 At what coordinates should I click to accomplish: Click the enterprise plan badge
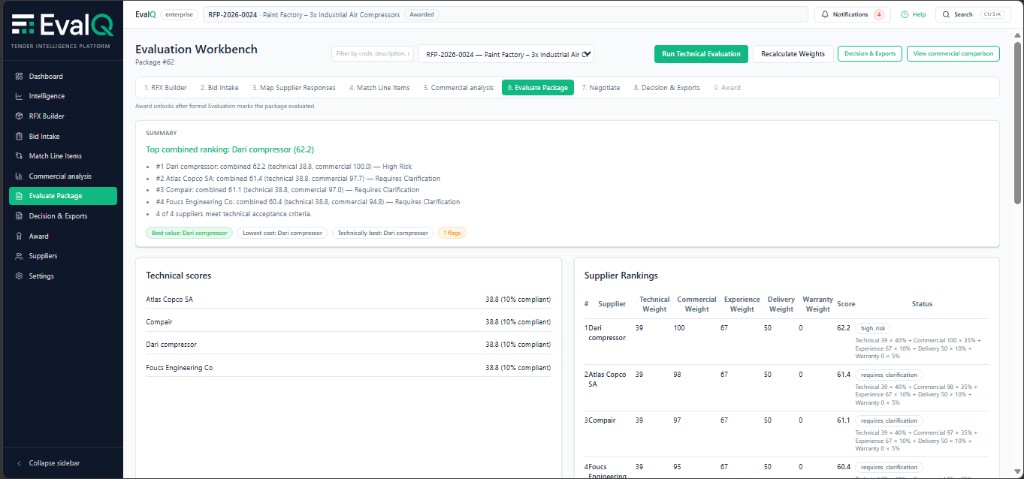pos(179,14)
